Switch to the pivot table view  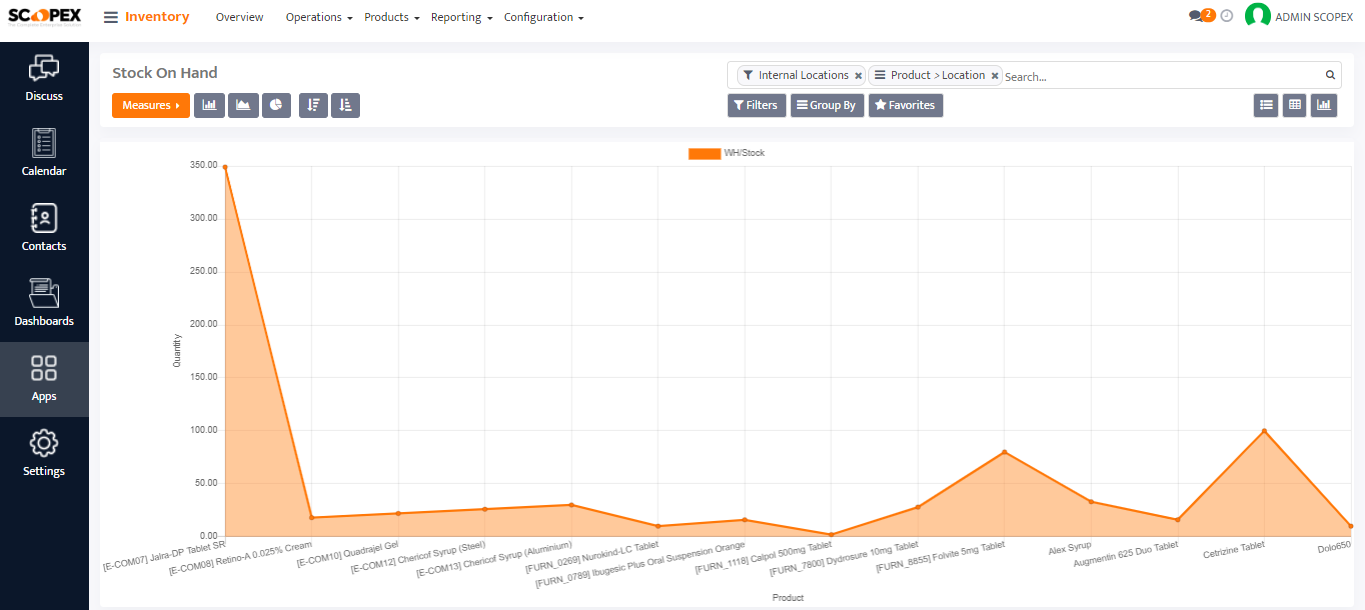click(1294, 105)
